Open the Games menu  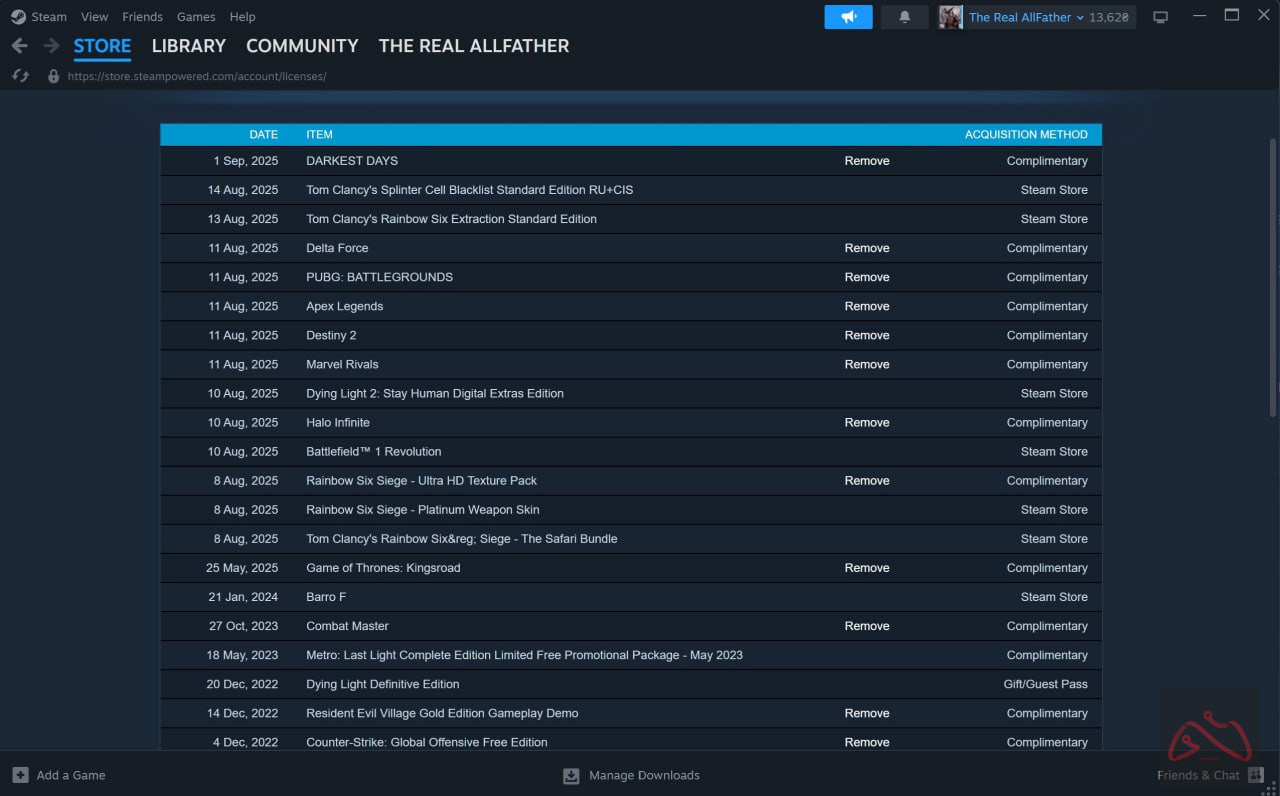pyautogui.click(x=196, y=17)
